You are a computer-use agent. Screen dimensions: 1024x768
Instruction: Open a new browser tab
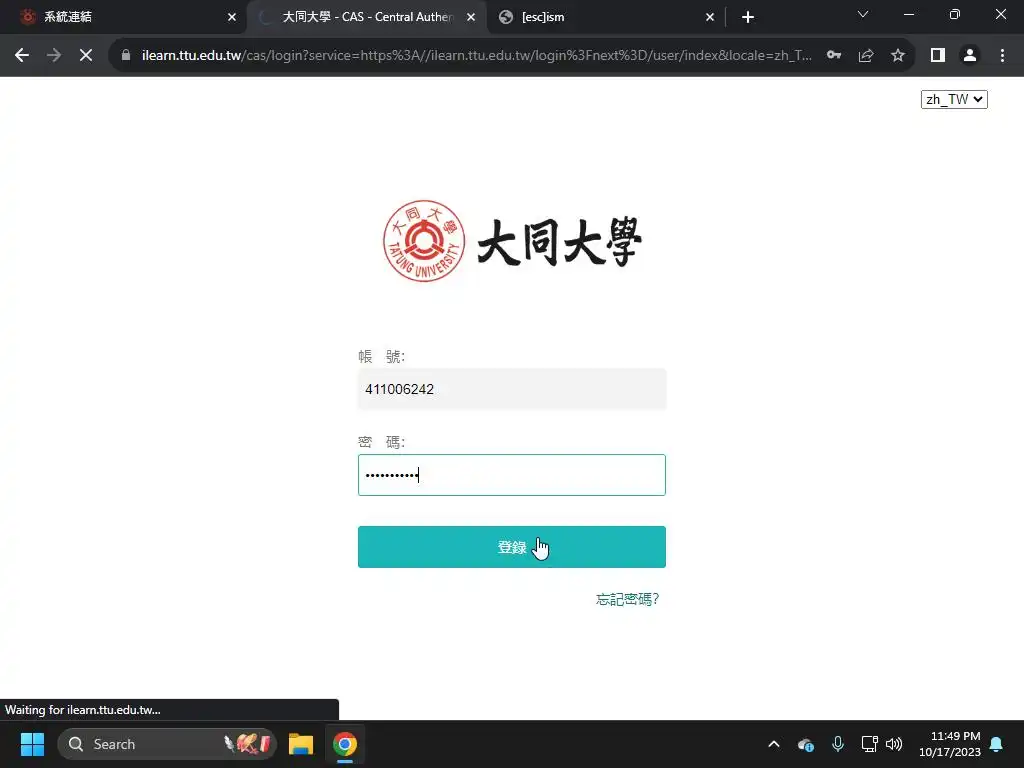(748, 17)
